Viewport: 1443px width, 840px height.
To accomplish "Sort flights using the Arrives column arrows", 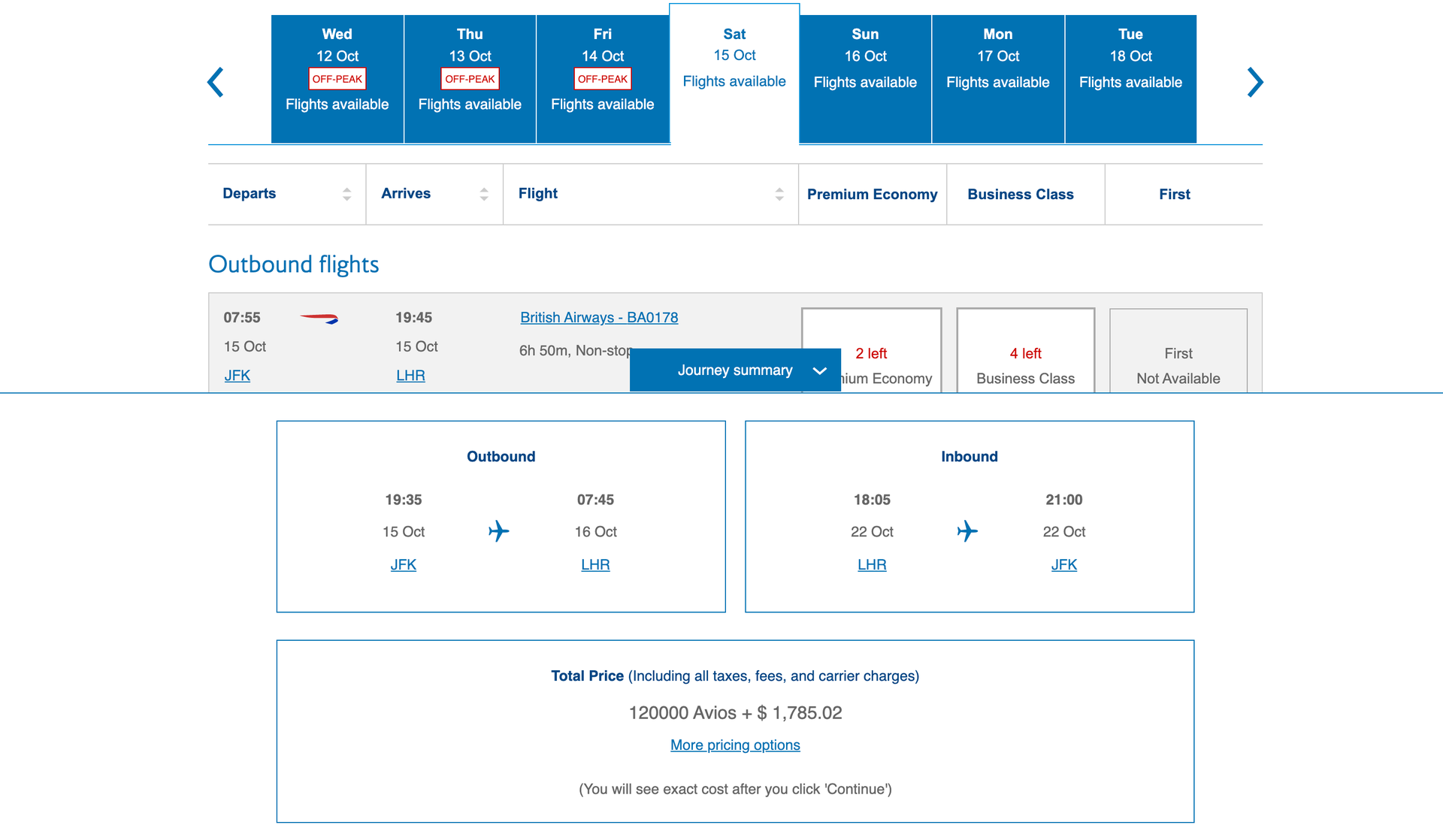I will pos(484,193).
